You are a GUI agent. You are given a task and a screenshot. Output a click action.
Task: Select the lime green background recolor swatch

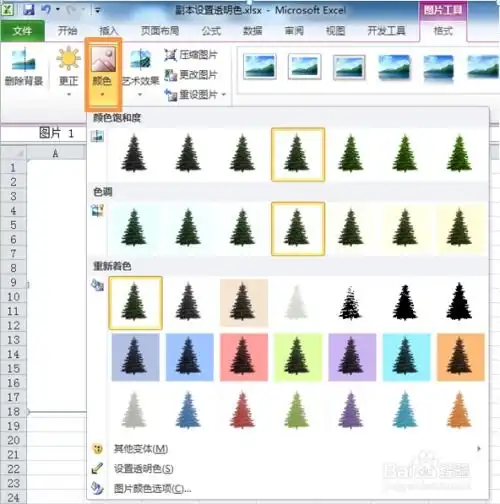coord(297,357)
